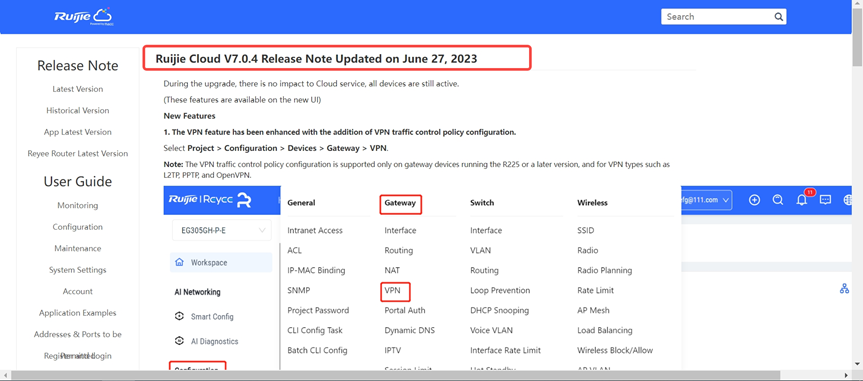Select Loop Prevention under Switch
863x381 pixels.
[x=500, y=290]
